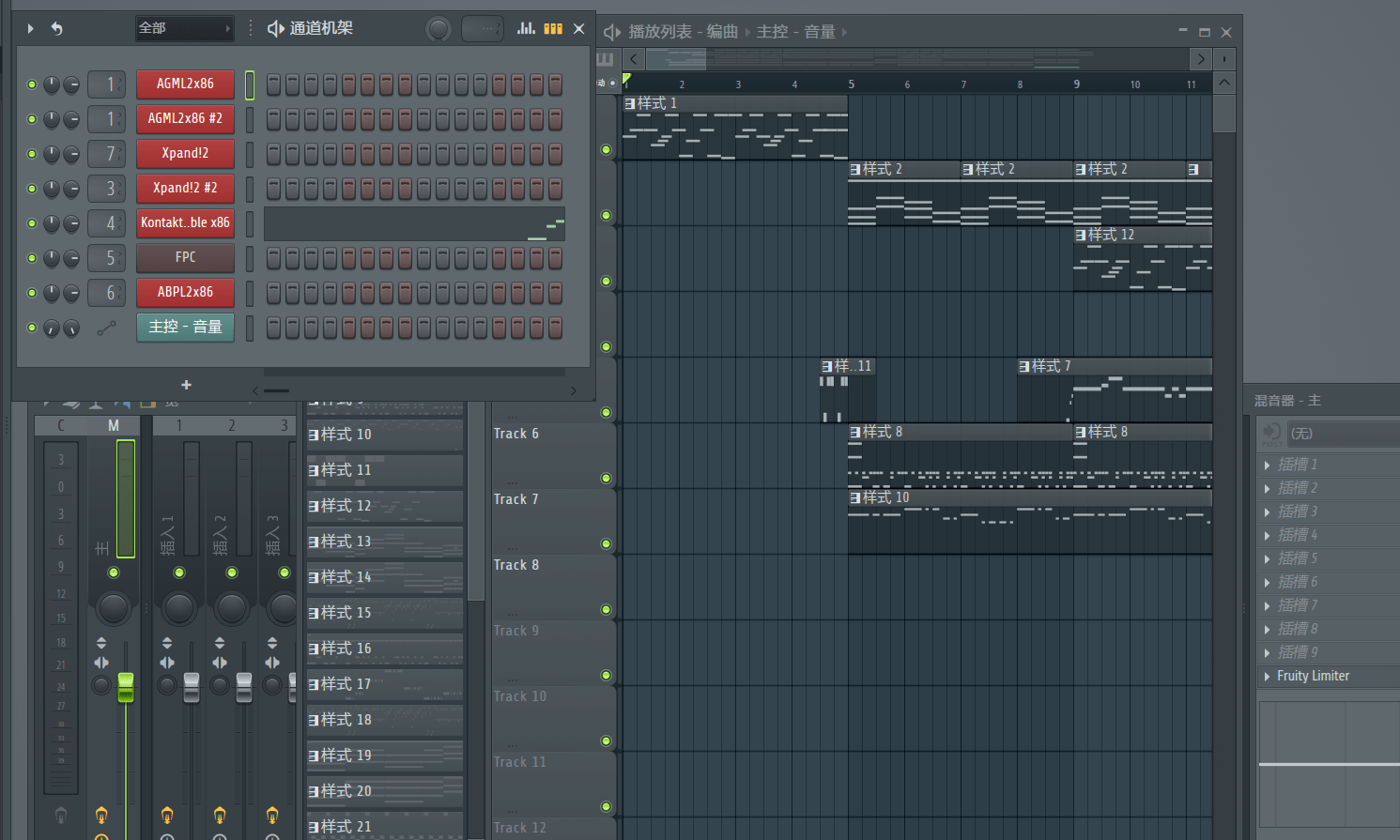Pick 样式 15 in pattern picker
This screenshot has height=840, width=1400.
pos(385,613)
